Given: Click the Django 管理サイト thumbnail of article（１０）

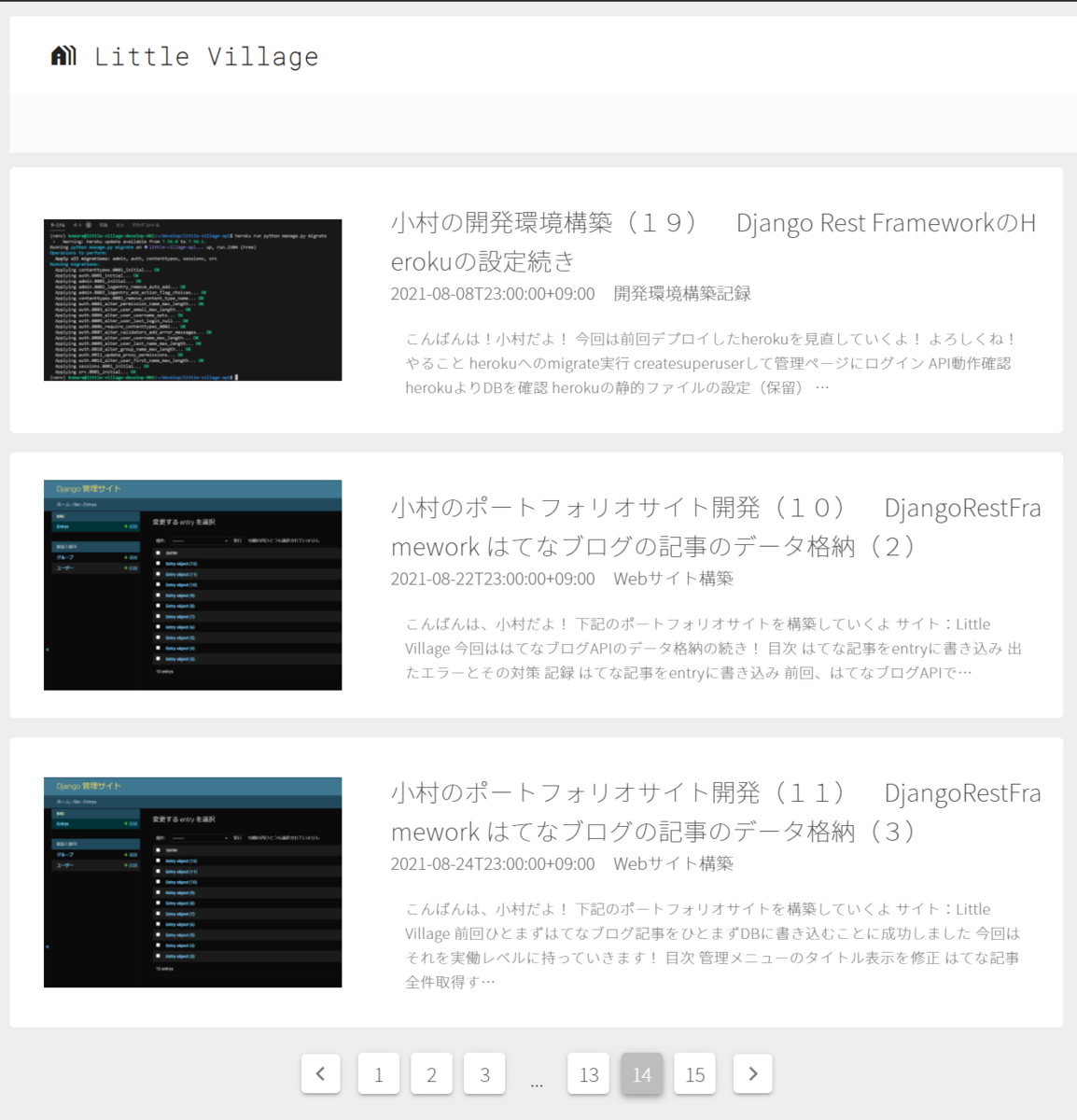Looking at the screenshot, I should 193,584.
